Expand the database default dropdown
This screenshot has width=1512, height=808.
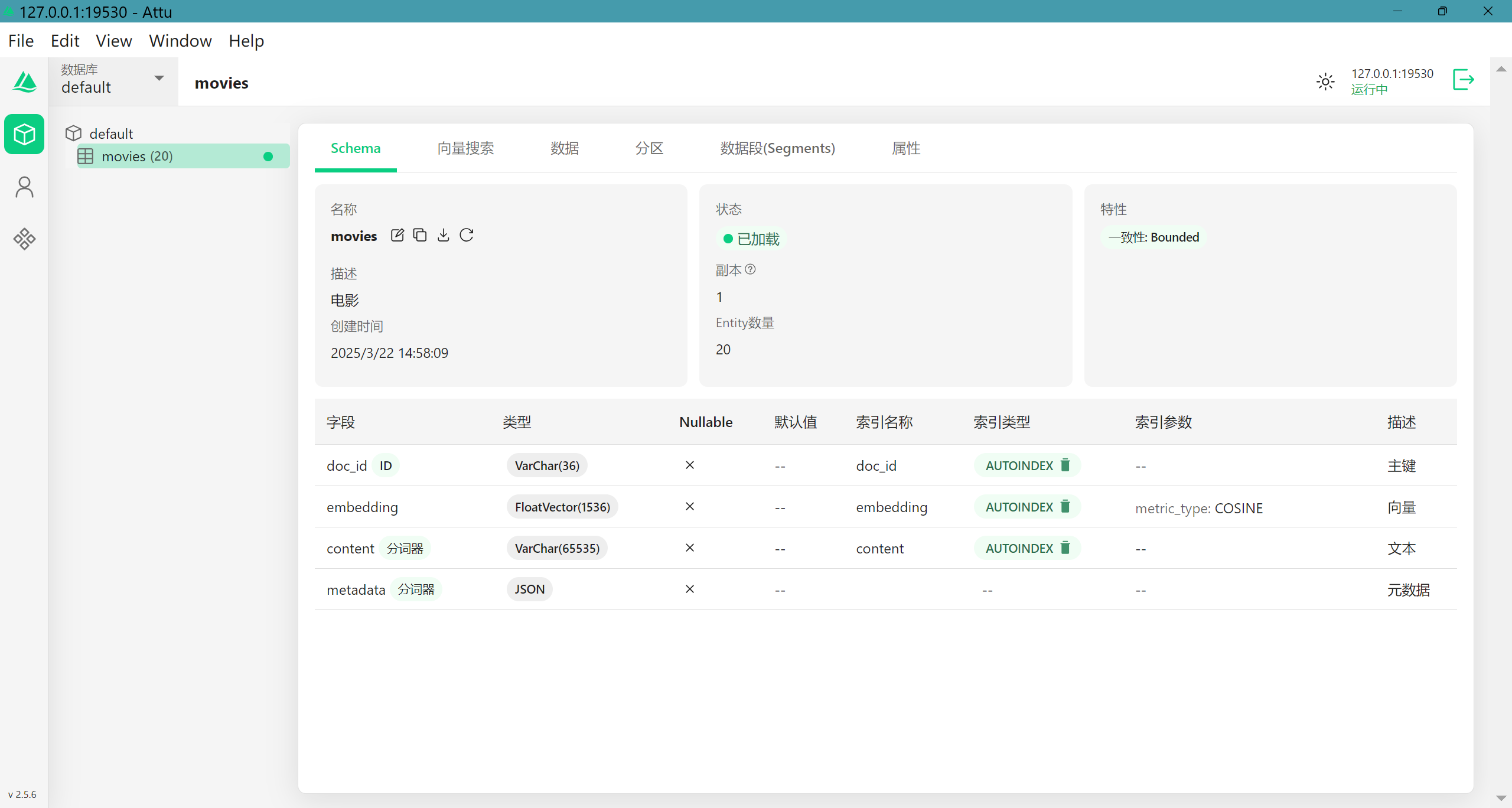point(159,79)
